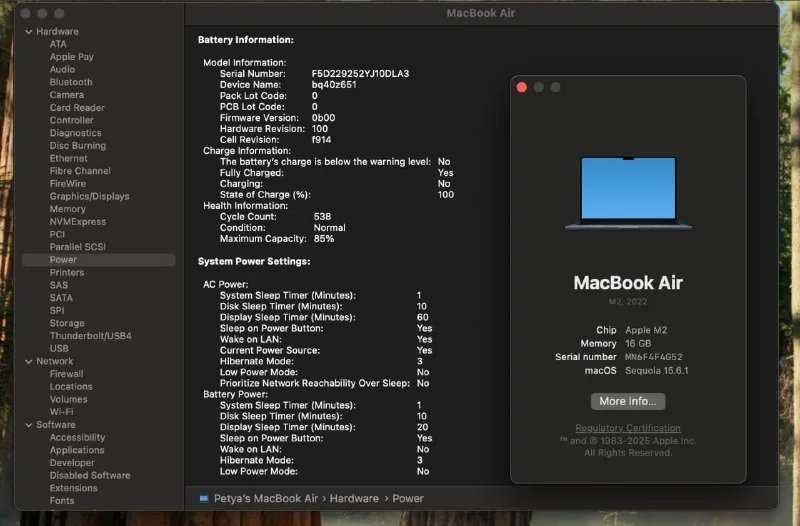Viewport: 800px width, 526px height.
Task: Select Locations under Network
Action: 71,387
